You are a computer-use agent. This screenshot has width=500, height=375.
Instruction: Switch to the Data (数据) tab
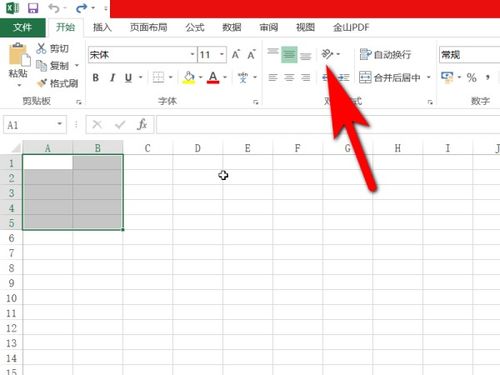pyautogui.click(x=232, y=27)
